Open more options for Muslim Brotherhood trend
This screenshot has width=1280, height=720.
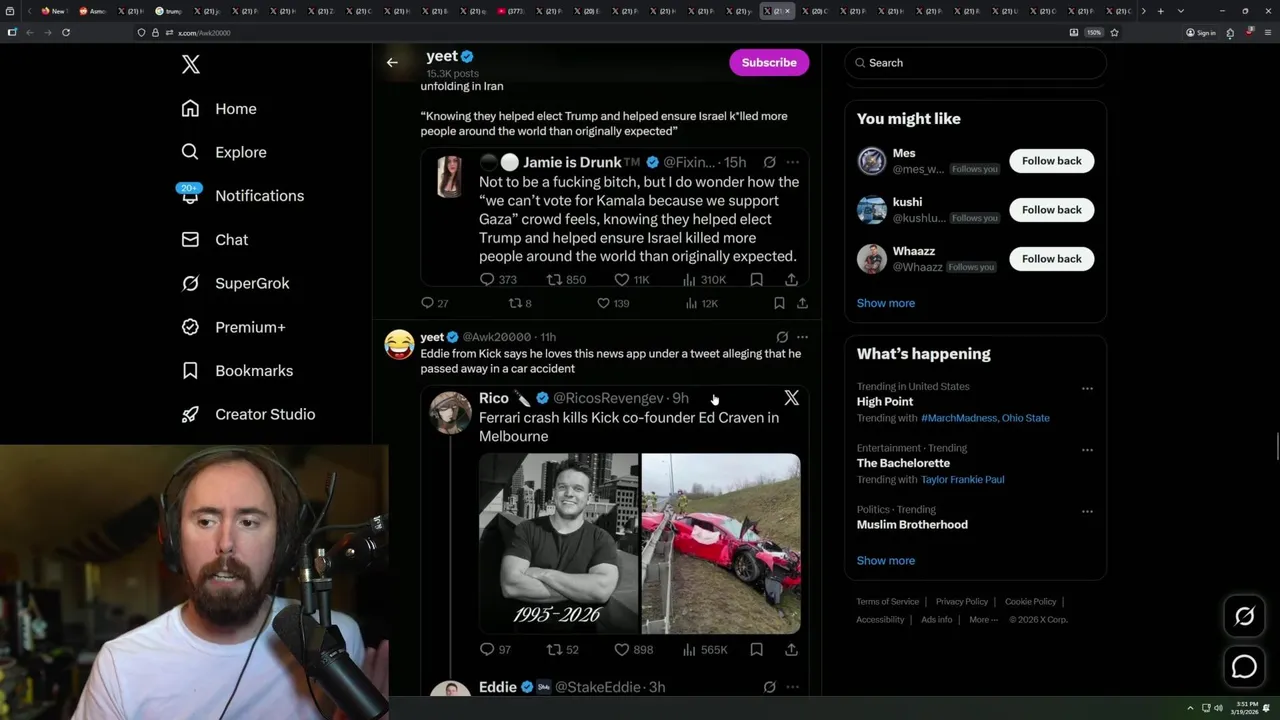point(1087,512)
